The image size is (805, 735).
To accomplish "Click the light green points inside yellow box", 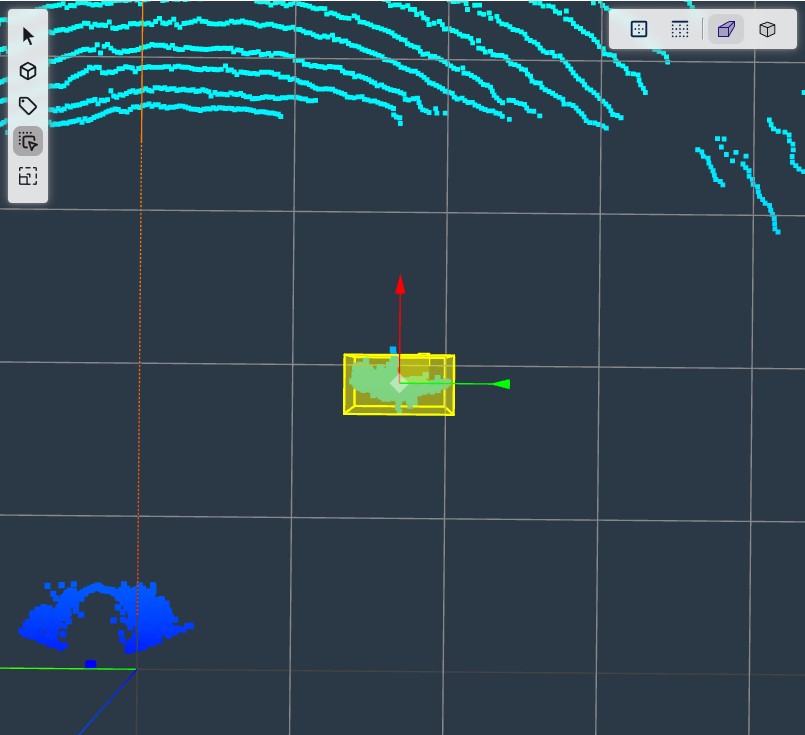I will (x=372, y=383).
